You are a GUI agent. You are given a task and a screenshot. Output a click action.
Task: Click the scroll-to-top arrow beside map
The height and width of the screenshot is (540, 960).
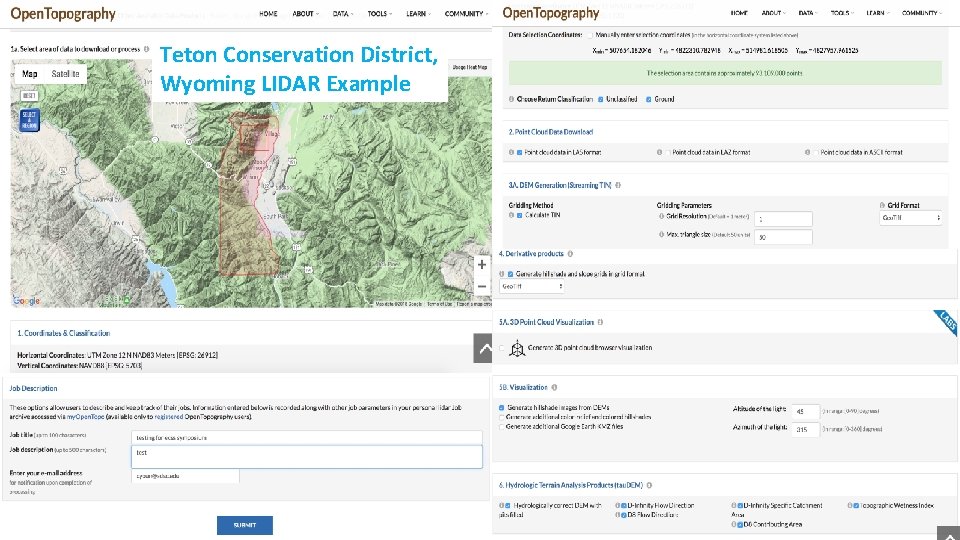pos(483,348)
